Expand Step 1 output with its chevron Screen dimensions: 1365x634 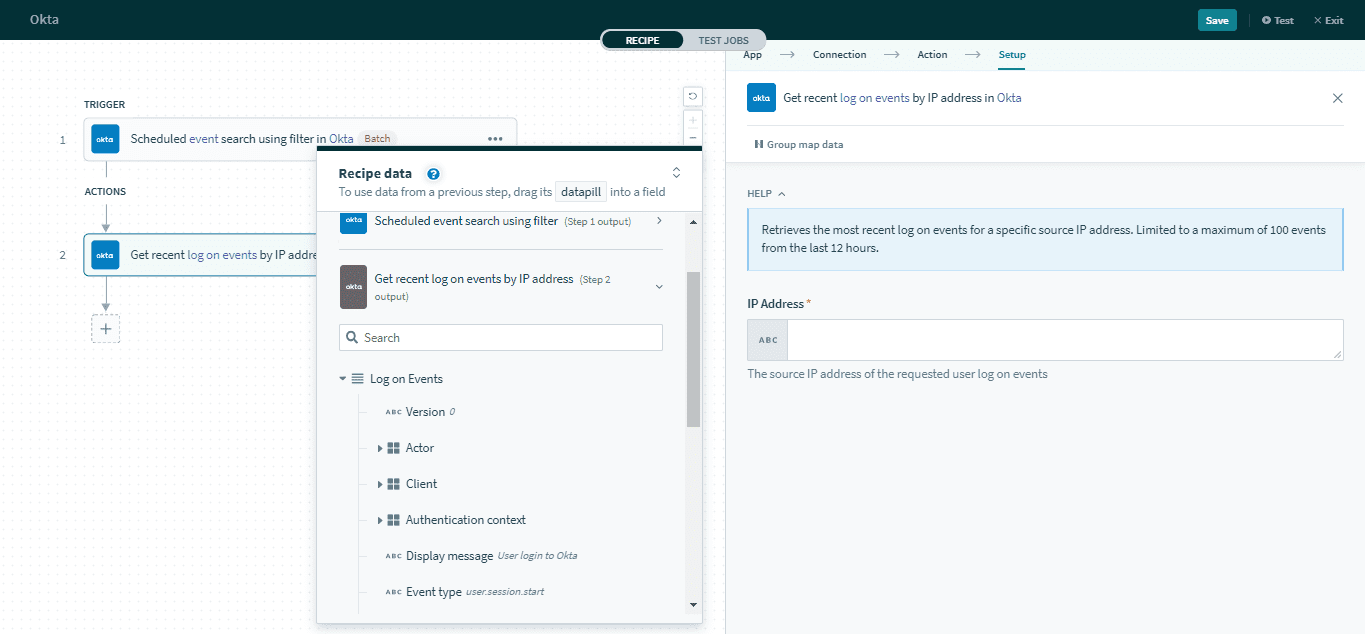[658, 220]
